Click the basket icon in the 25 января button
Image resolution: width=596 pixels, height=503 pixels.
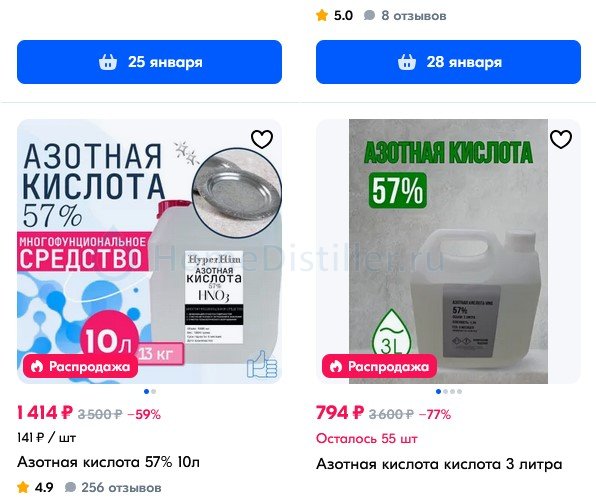(x=108, y=62)
